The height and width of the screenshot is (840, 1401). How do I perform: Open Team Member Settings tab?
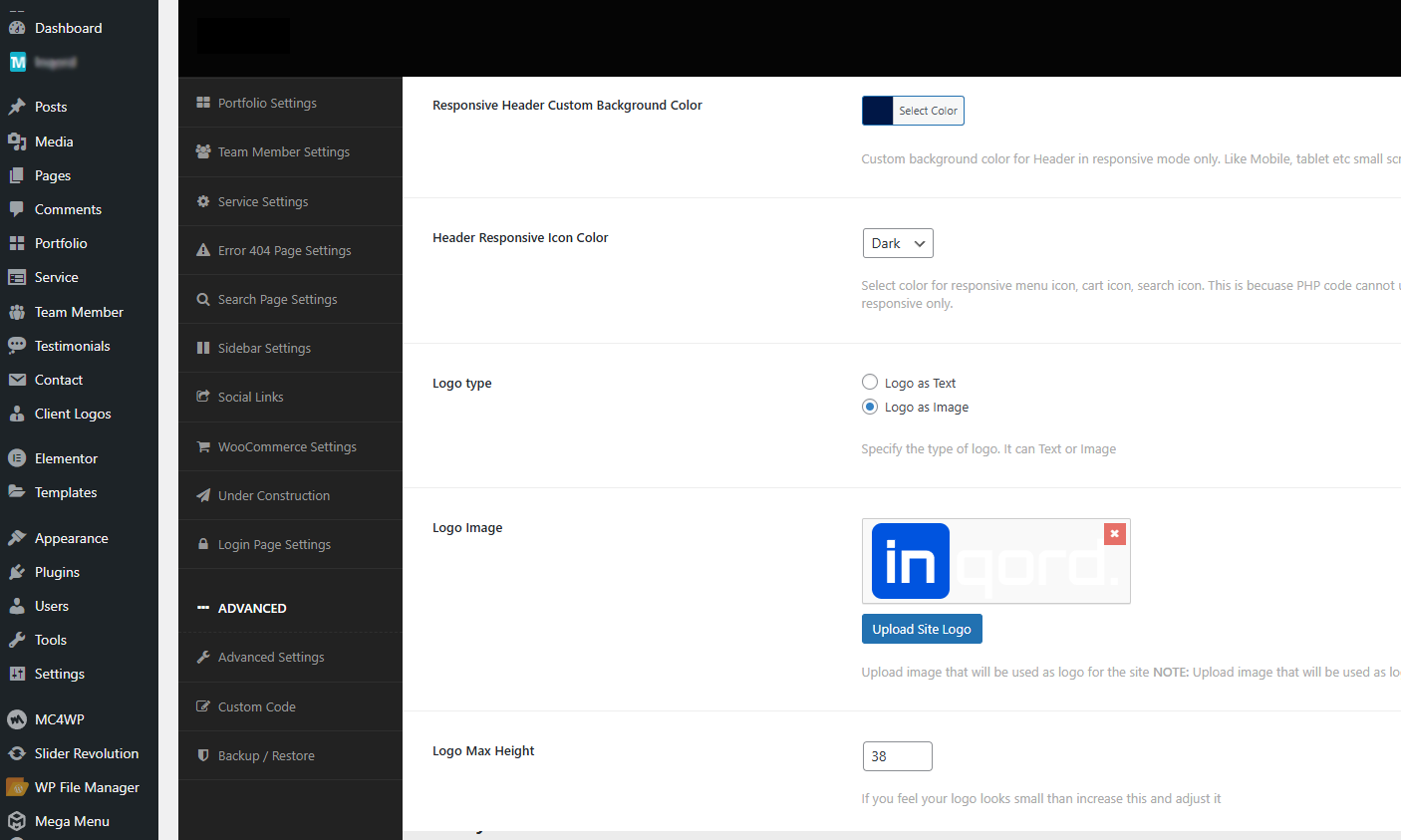(290, 151)
